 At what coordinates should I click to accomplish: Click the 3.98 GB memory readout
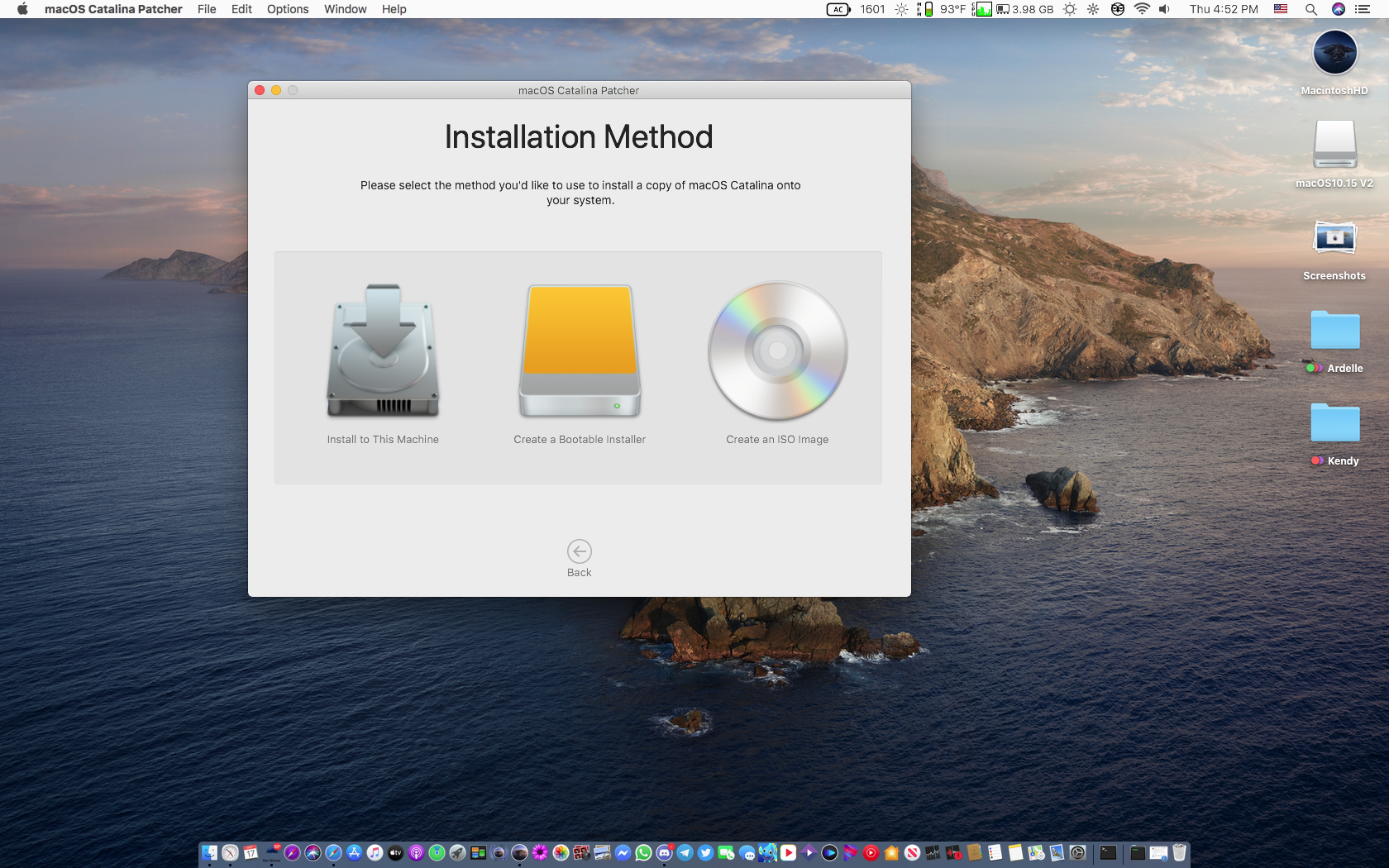(x=1025, y=9)
